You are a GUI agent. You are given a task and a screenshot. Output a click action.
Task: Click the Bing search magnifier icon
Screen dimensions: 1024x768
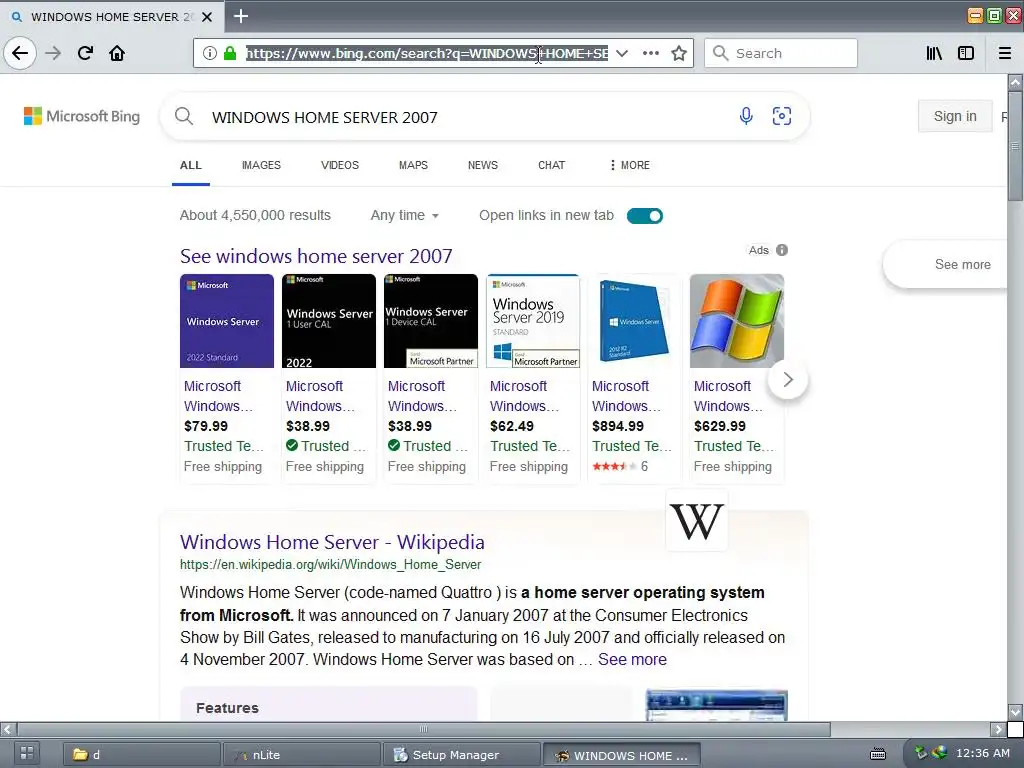click(x=184, y=117)
